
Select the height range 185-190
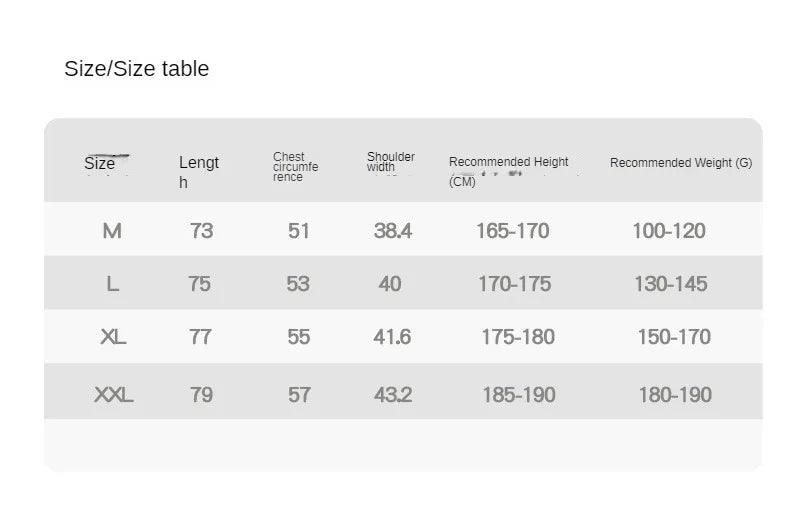pyautogui.click(x=519, y=395)
